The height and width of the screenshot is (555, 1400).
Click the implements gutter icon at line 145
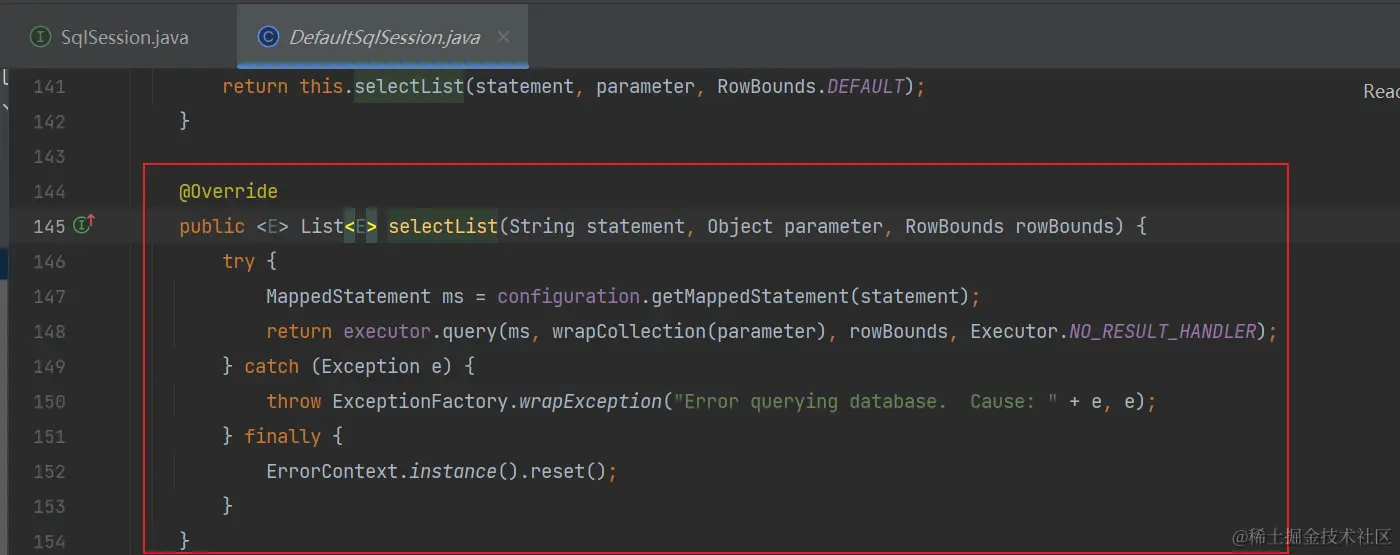coord(85,225)
